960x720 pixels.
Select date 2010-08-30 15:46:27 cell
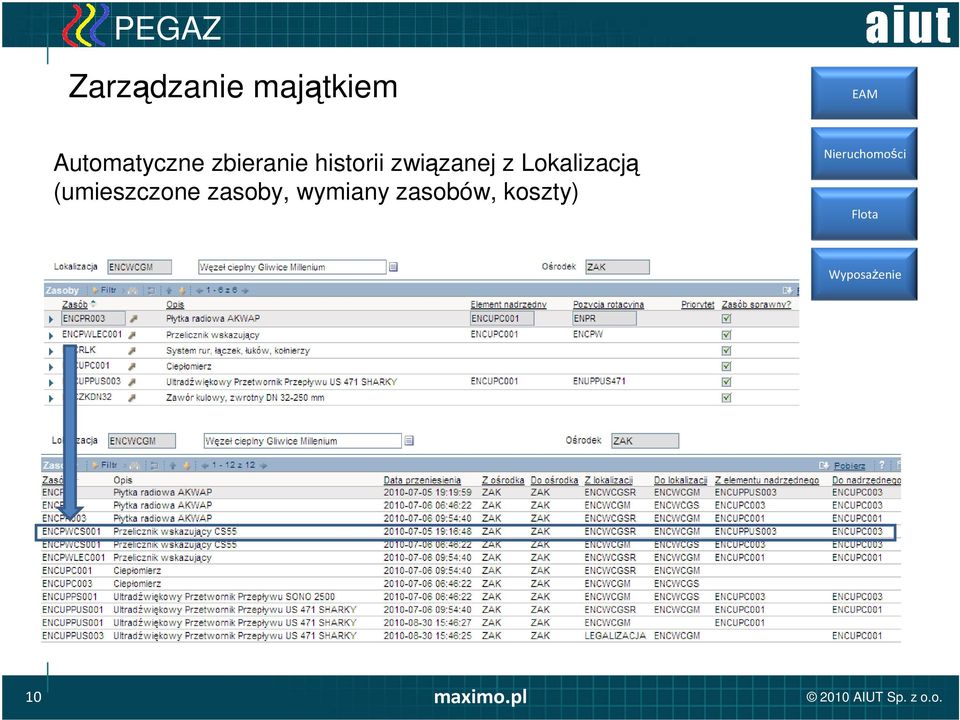[x=427, y=623]
